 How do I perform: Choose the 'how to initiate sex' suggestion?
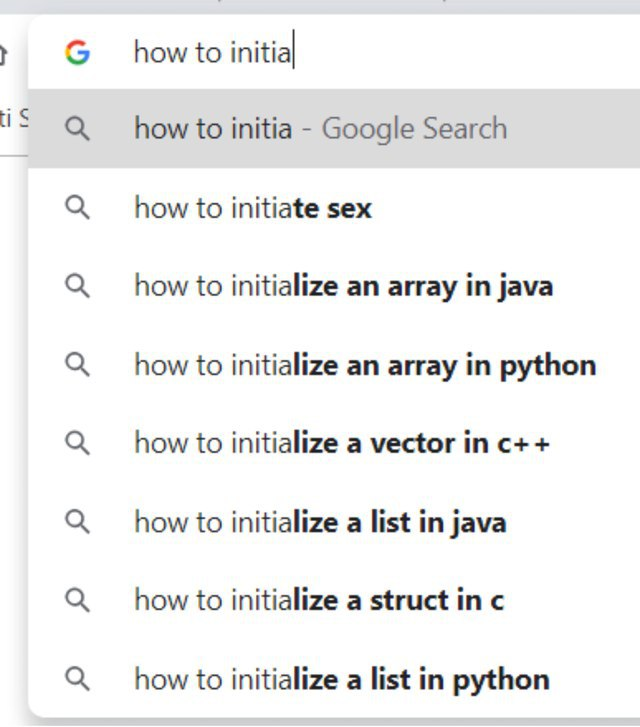(253, 208)
